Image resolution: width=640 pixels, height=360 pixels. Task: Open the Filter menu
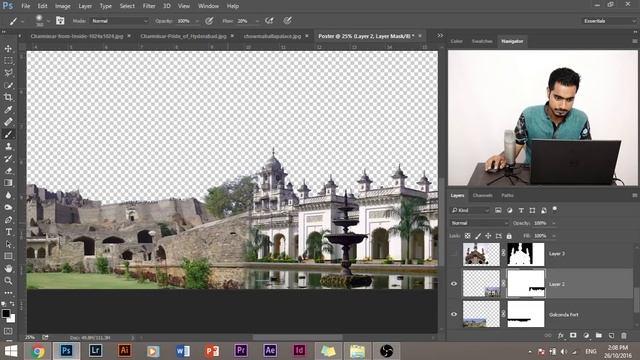pyautogui.click(x=149, y=6)
